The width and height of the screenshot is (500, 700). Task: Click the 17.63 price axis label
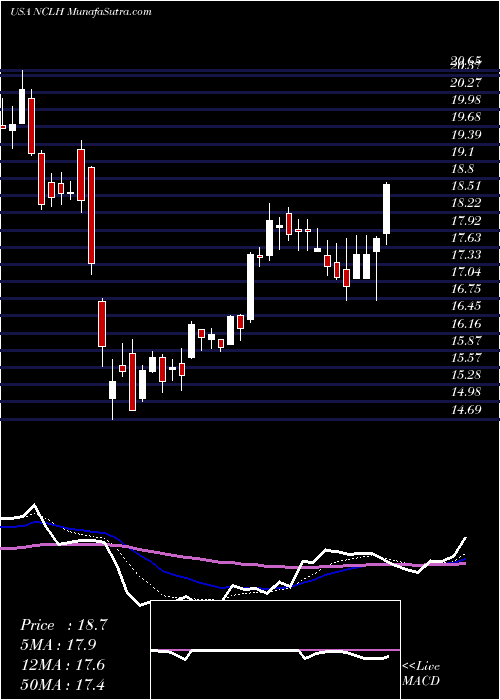click(466, 238)
